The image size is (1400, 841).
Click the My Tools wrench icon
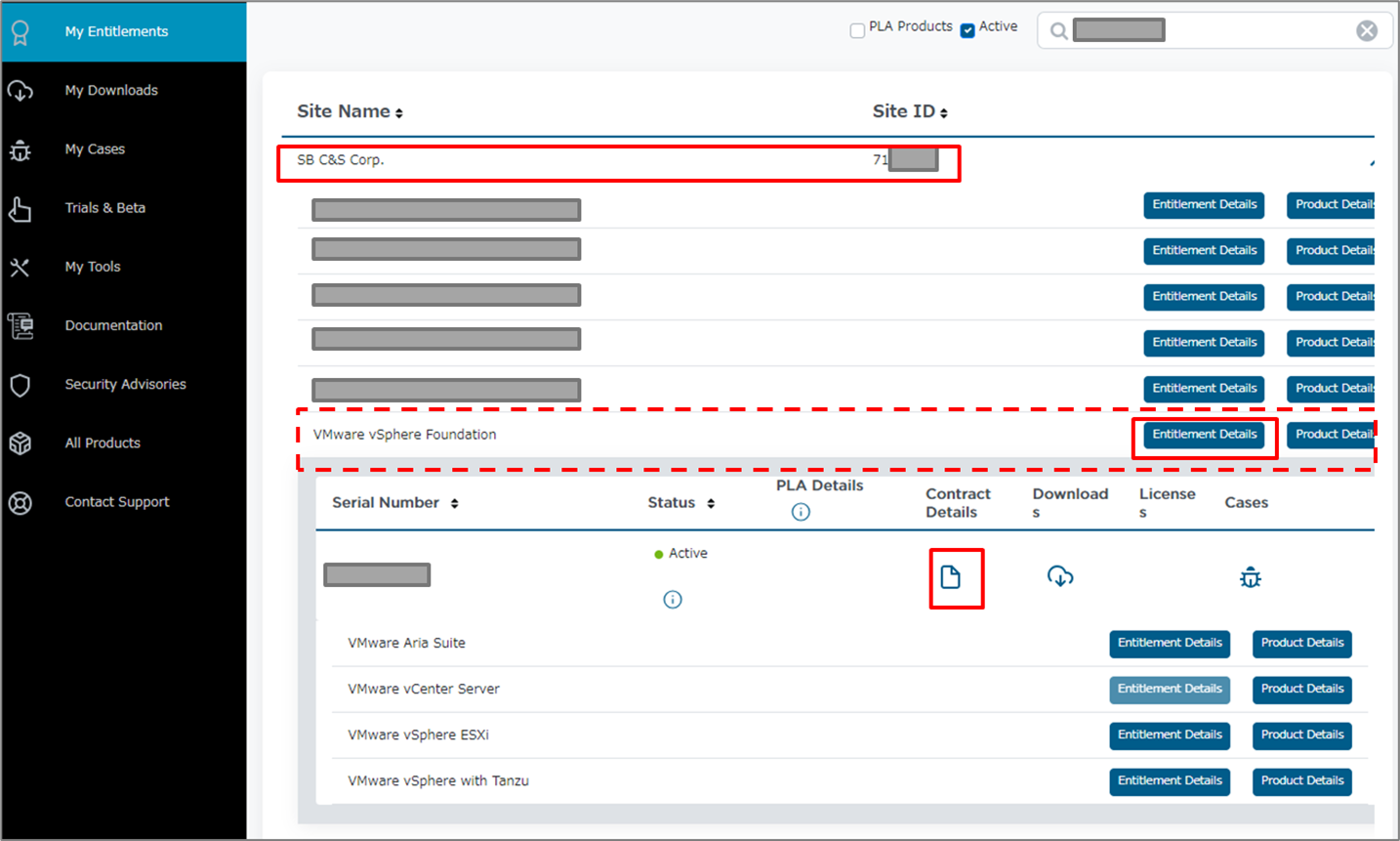[21, 268]
